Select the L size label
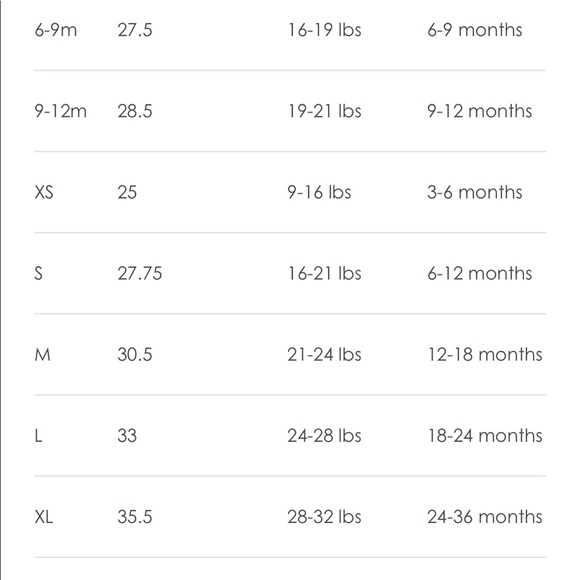The image size is (580, 580). click(38, 436)
